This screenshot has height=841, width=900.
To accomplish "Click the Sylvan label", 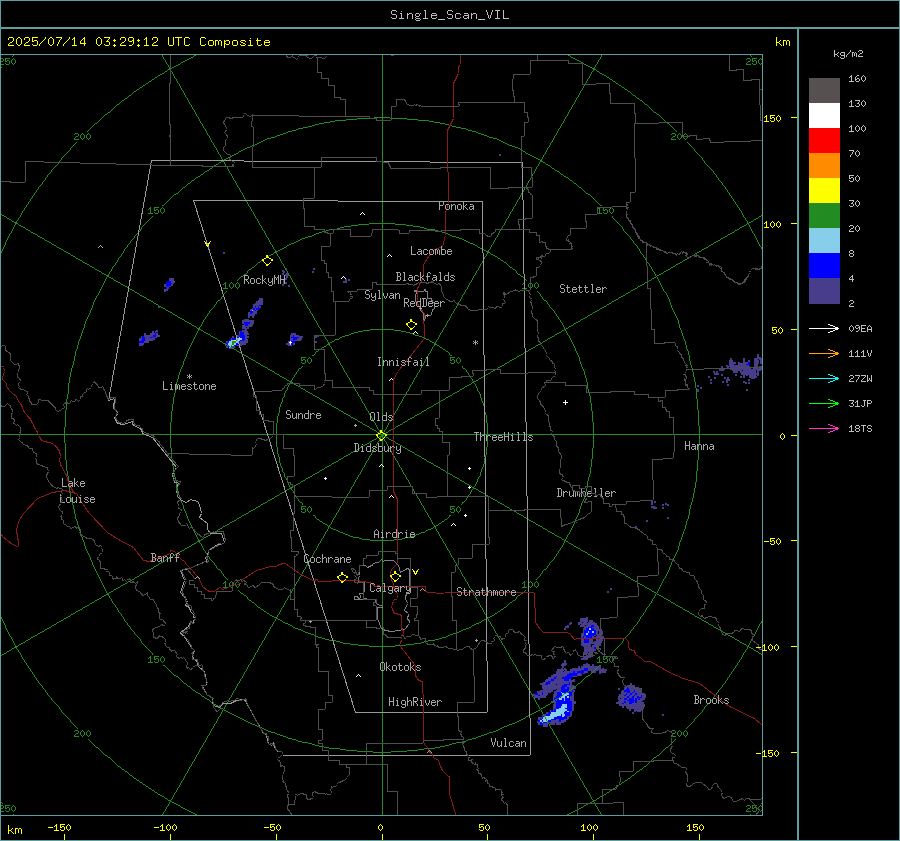I will pyautogui.click(x=382, y=295).
